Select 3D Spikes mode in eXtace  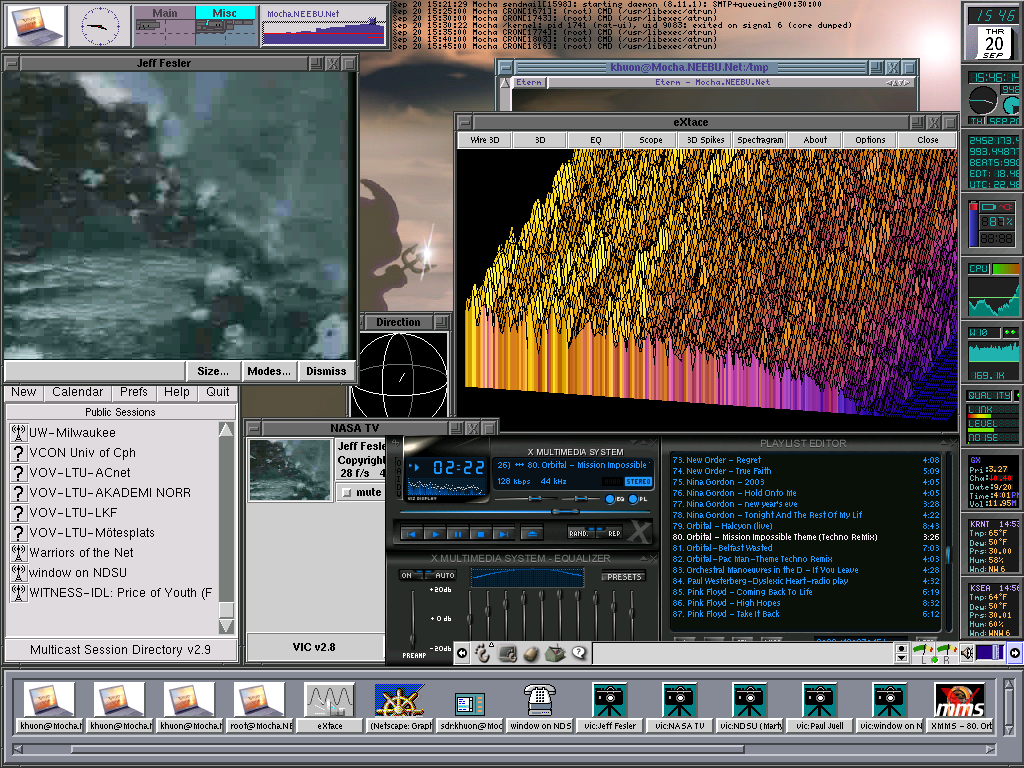pyautogui.click(x=705, y=140)
